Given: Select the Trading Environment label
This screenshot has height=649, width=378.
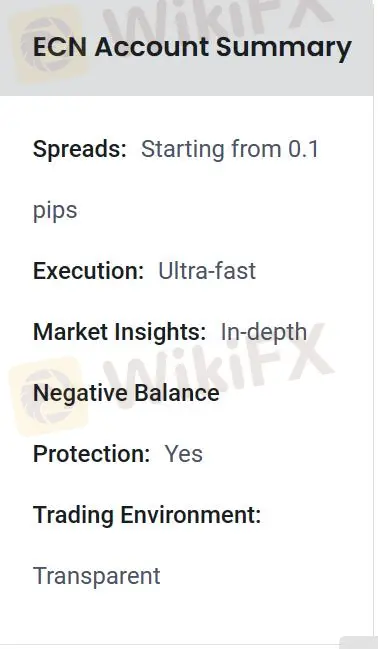Looking at the screenshot, I should tap(147, 515).
